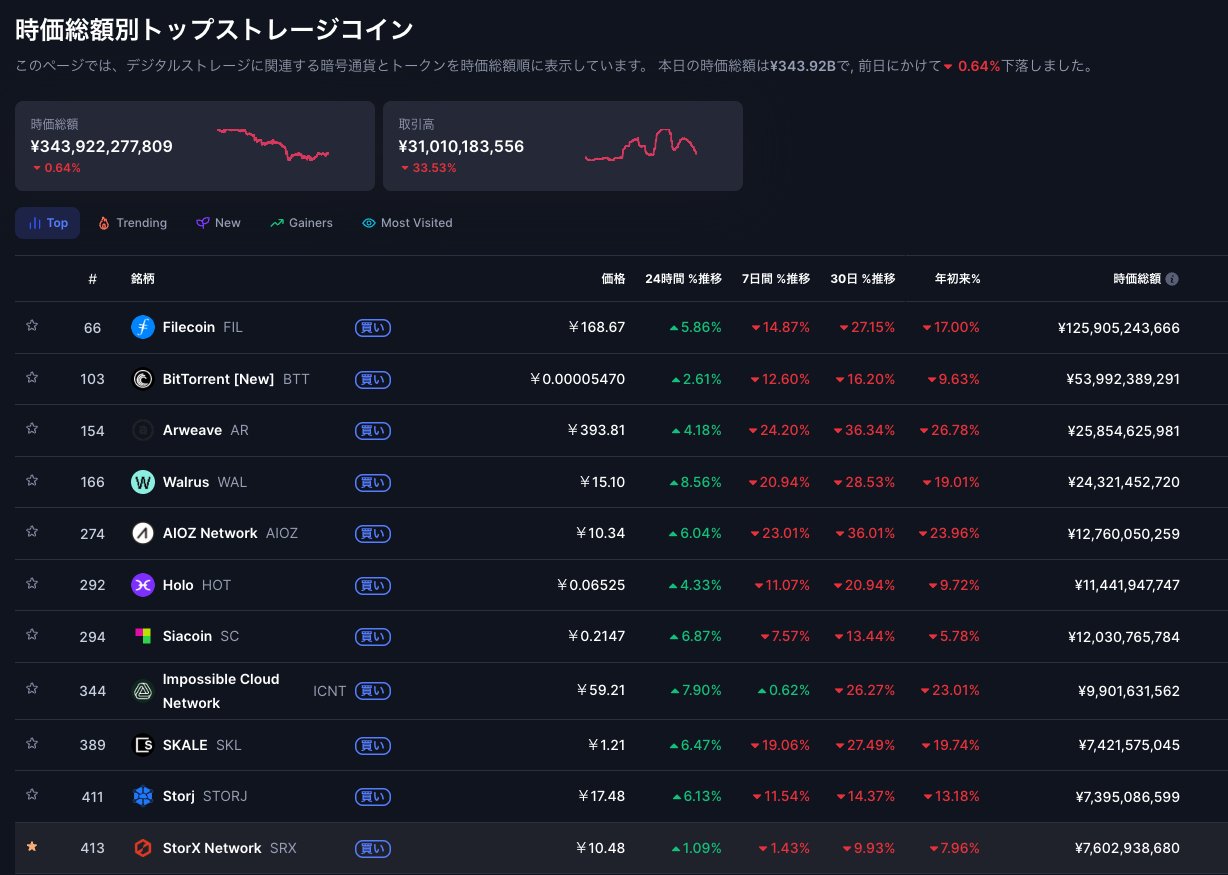Screen dimensions: 1228x875
Task: Open the Gainers tab
Action: point(301,223)
